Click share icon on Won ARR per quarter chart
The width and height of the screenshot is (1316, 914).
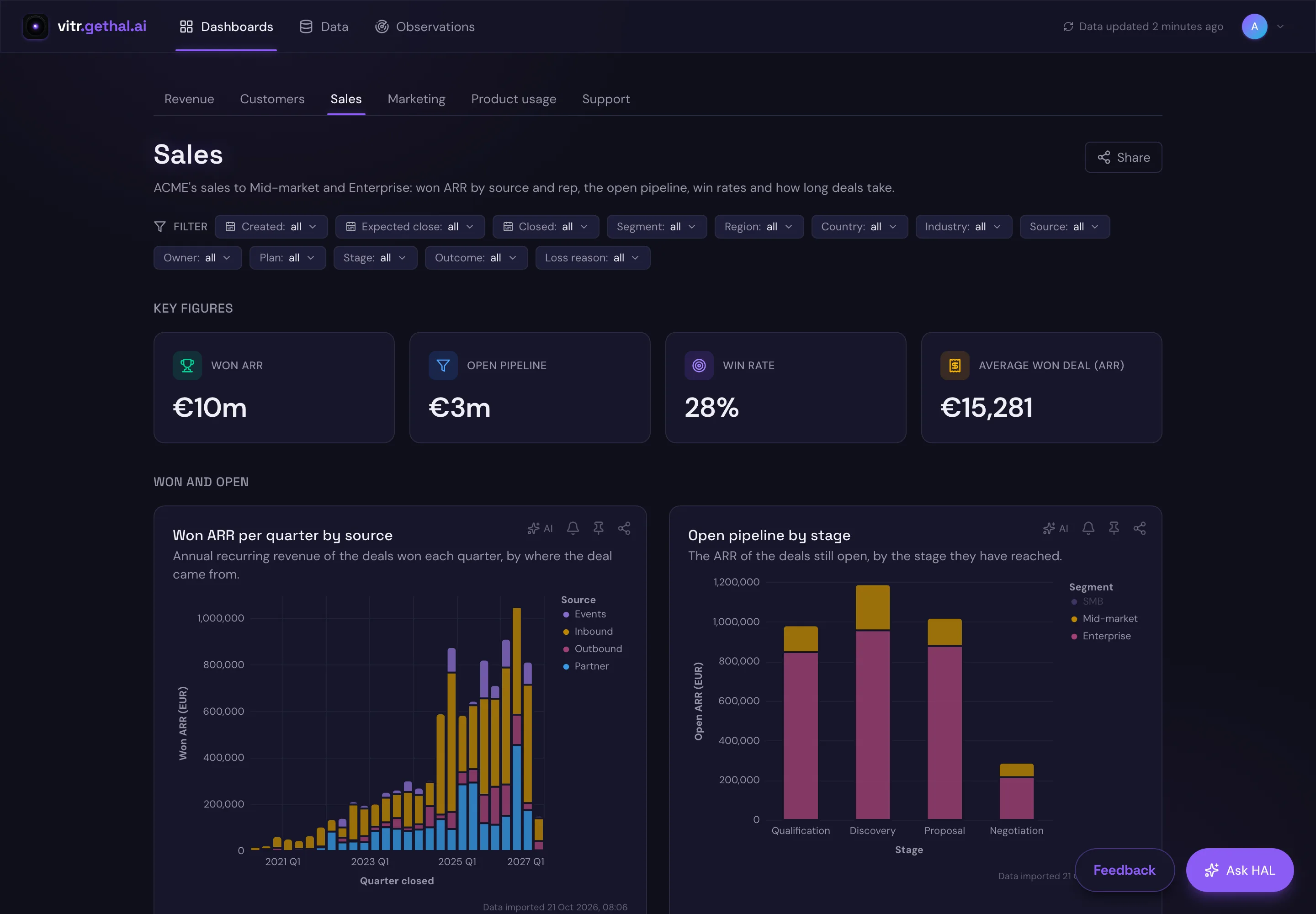[x=624, y=528]
